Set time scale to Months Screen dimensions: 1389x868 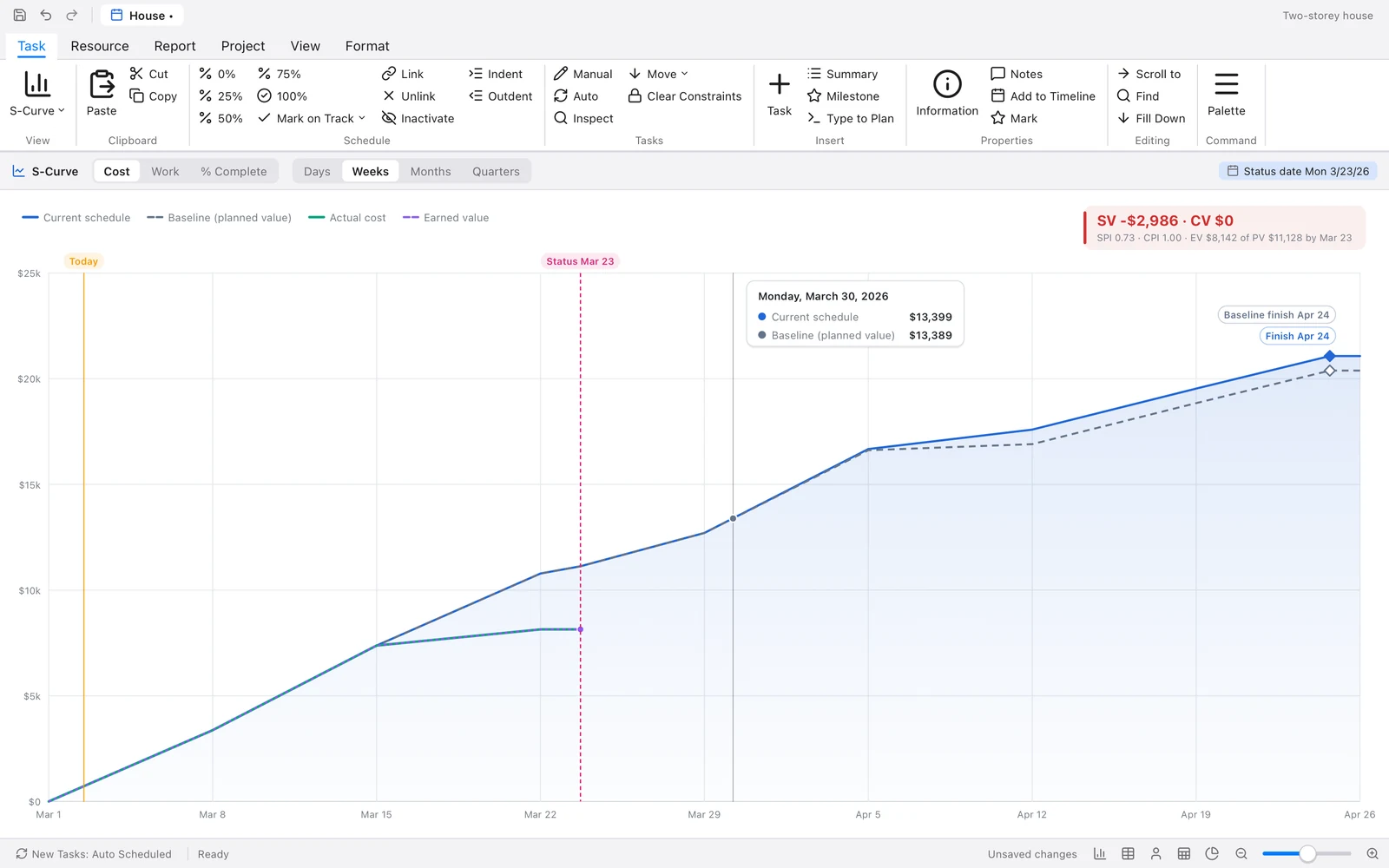(431, 172)
